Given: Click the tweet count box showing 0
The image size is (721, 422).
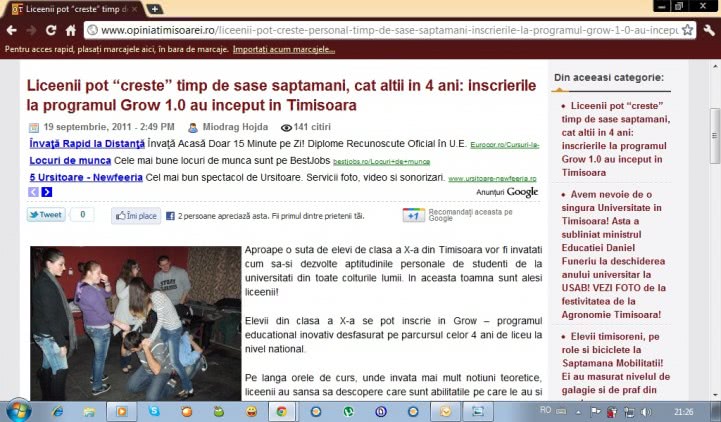Looking at the screenshot, I should 83,214.
